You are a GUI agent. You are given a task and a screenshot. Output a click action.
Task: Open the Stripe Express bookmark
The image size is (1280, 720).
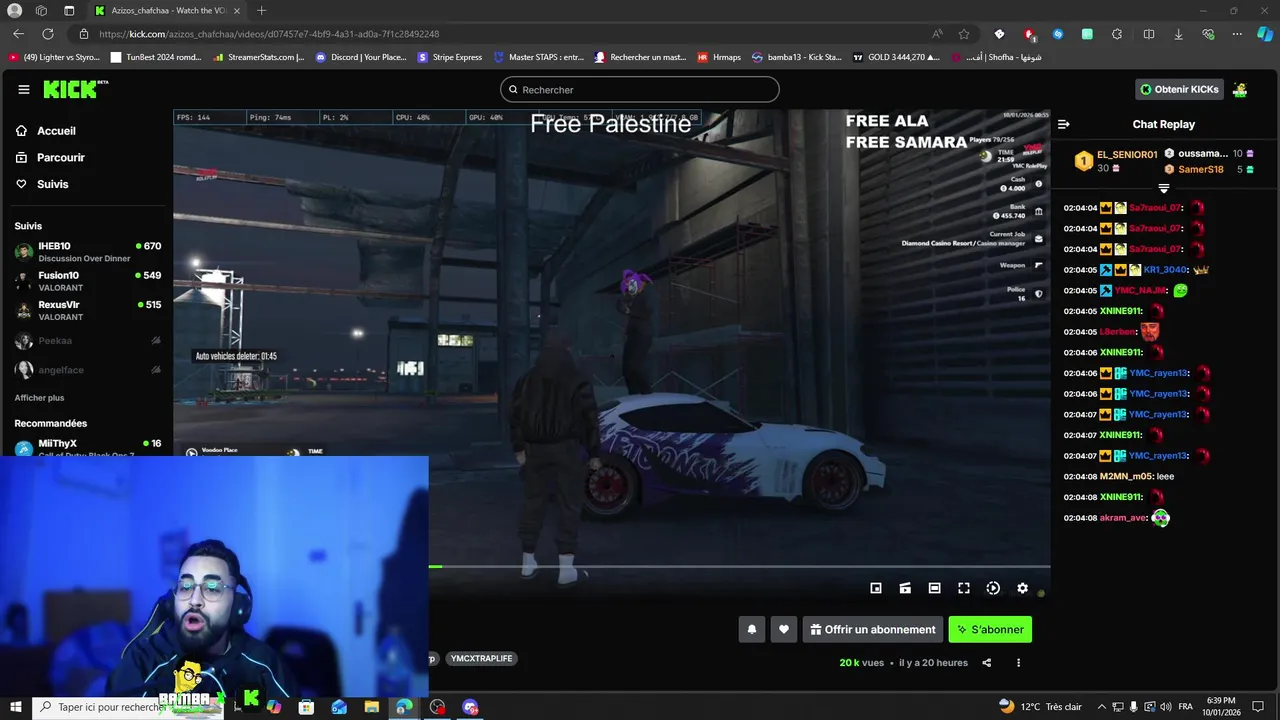449,57
